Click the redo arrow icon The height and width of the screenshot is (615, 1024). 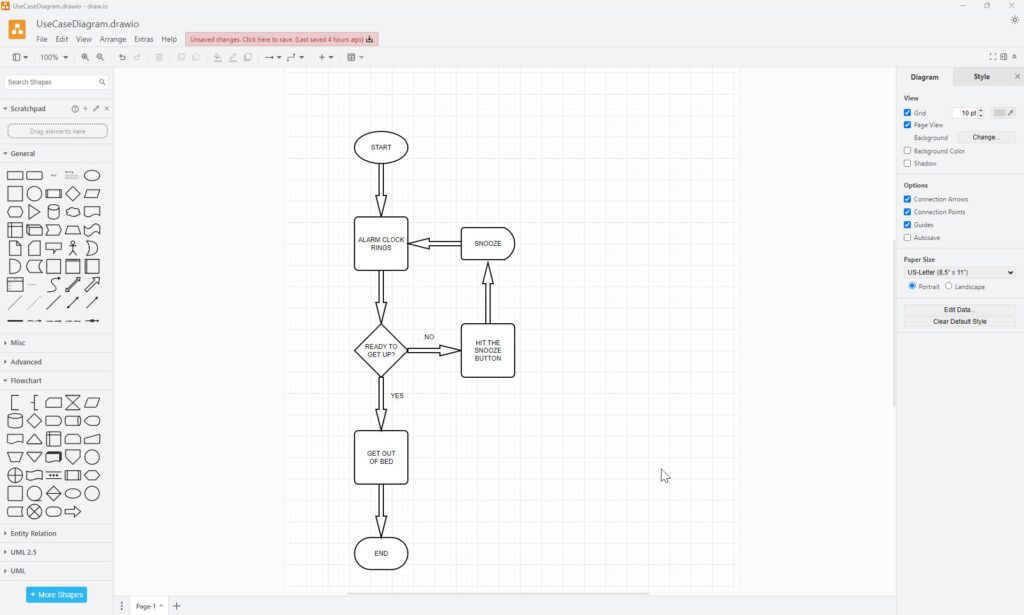point(137,57)
